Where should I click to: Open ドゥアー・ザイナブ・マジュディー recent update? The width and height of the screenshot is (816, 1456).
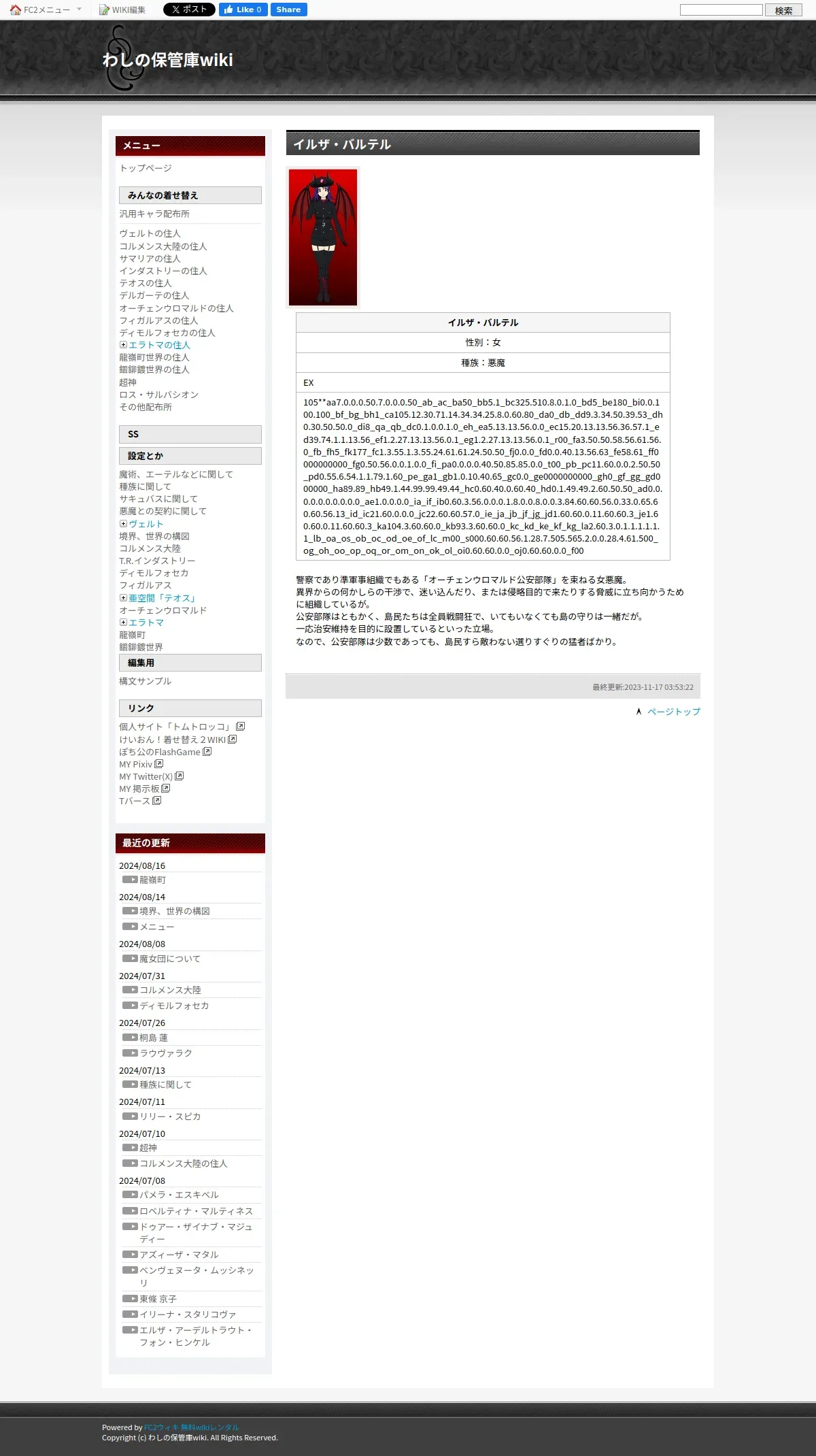(196, 1233)
